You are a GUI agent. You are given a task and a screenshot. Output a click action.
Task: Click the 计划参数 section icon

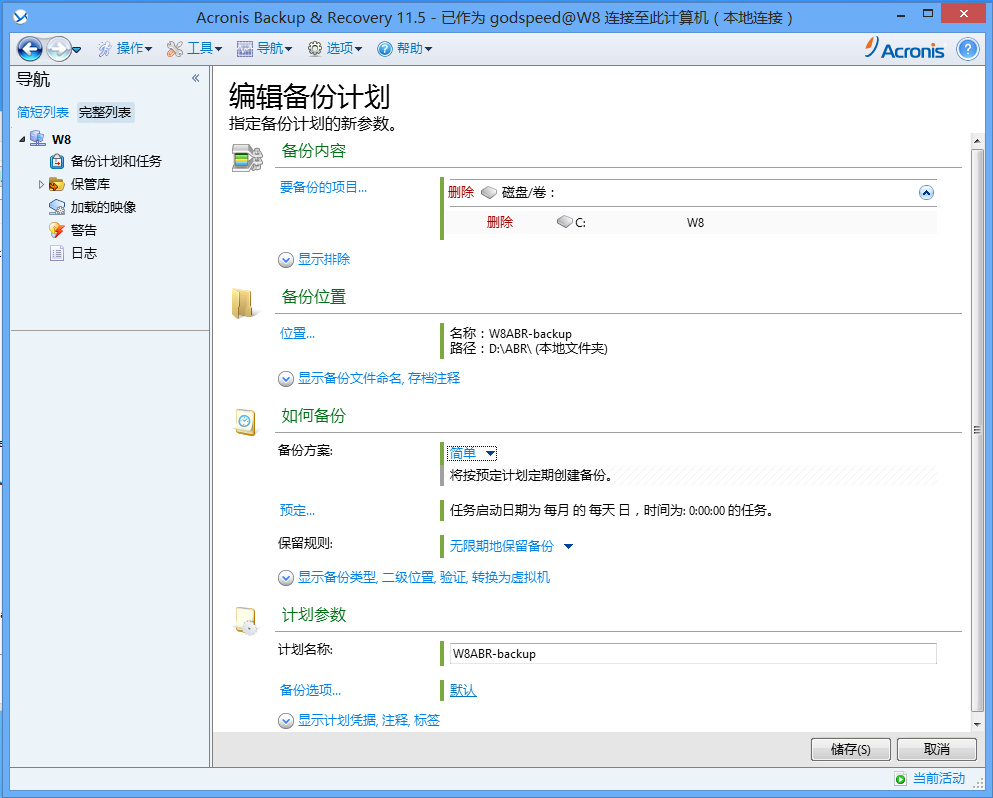(x=246, y=621)
